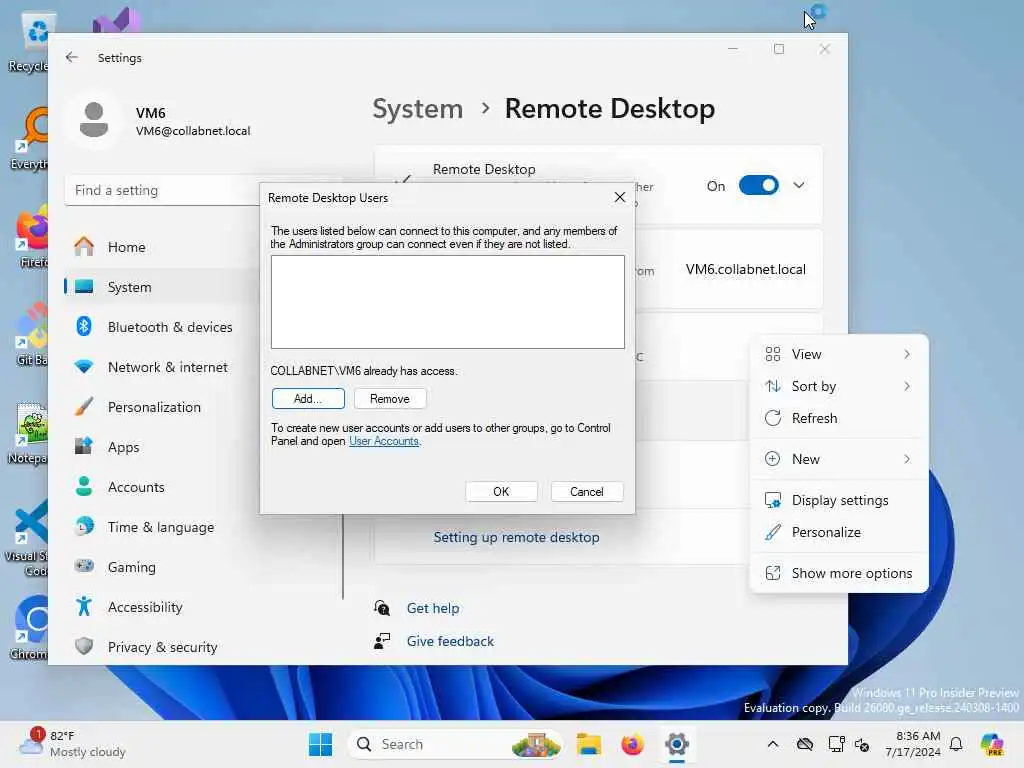Screen dimensions: 1024x768
Task: Click the Give feedback person icon
Action: 382,641
